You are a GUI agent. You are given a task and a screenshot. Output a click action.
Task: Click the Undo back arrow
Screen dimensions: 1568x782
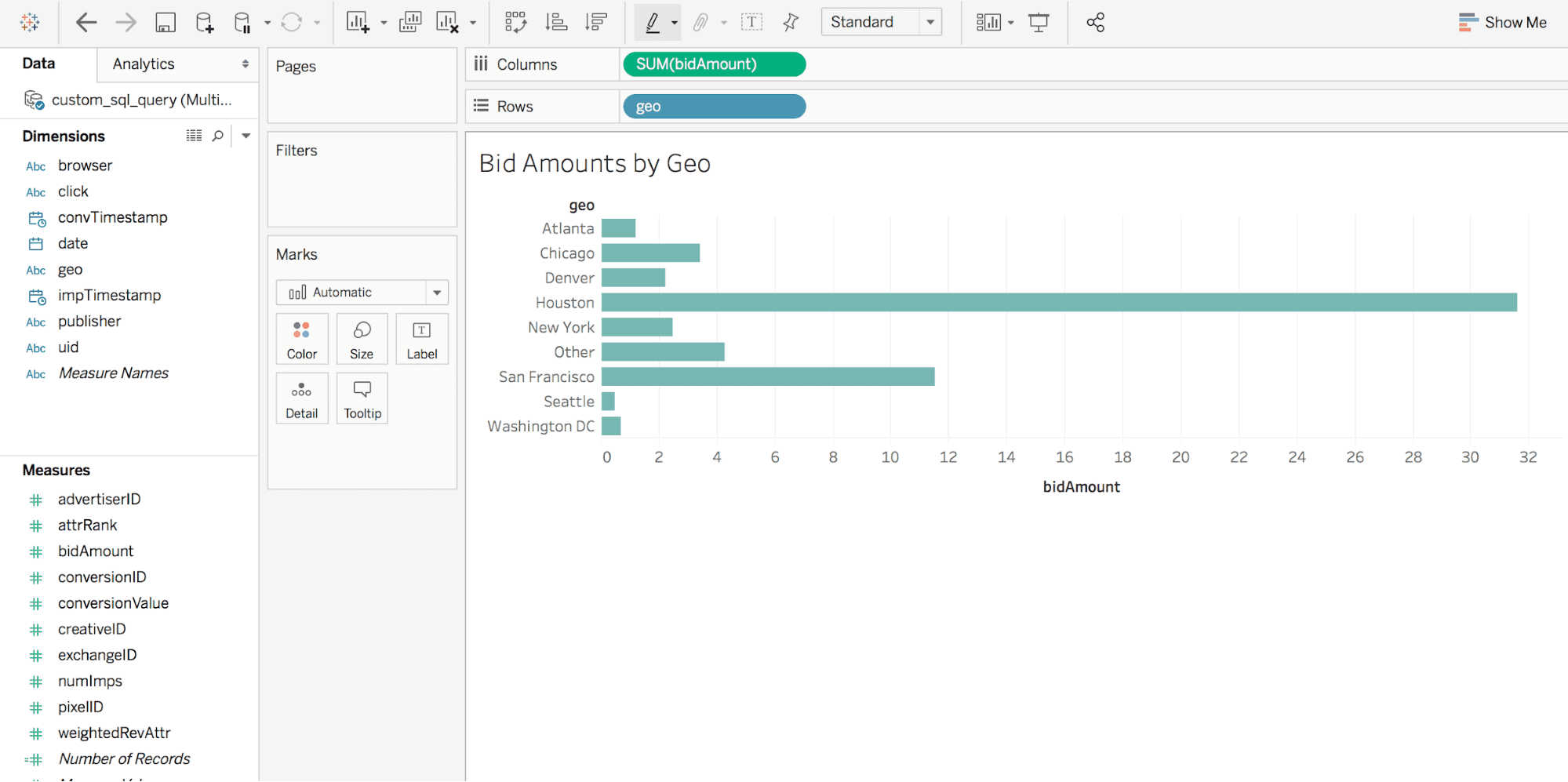85,23
